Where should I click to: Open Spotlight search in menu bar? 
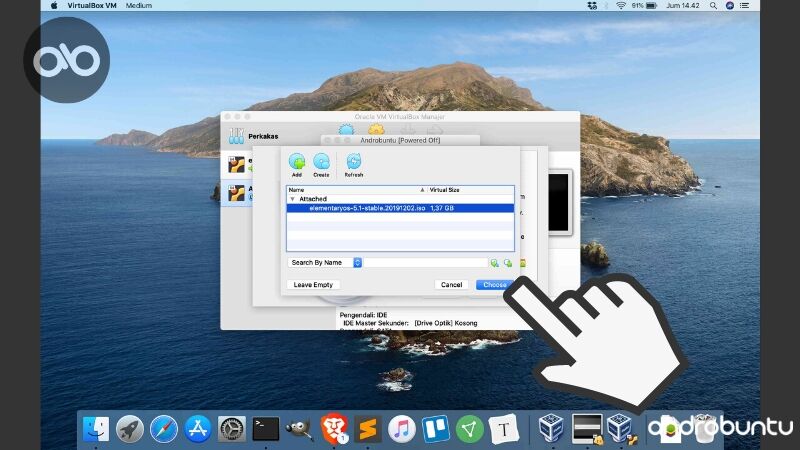713,6
